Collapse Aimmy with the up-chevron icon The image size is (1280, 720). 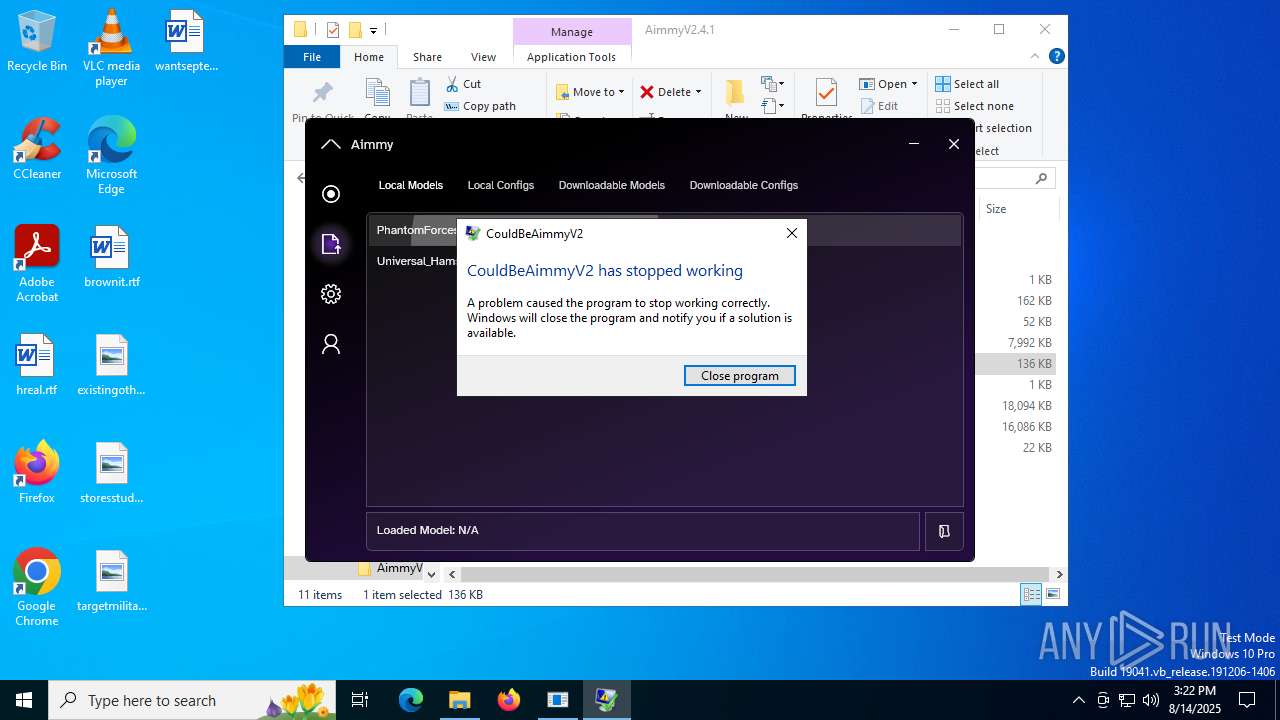point(331,145)
